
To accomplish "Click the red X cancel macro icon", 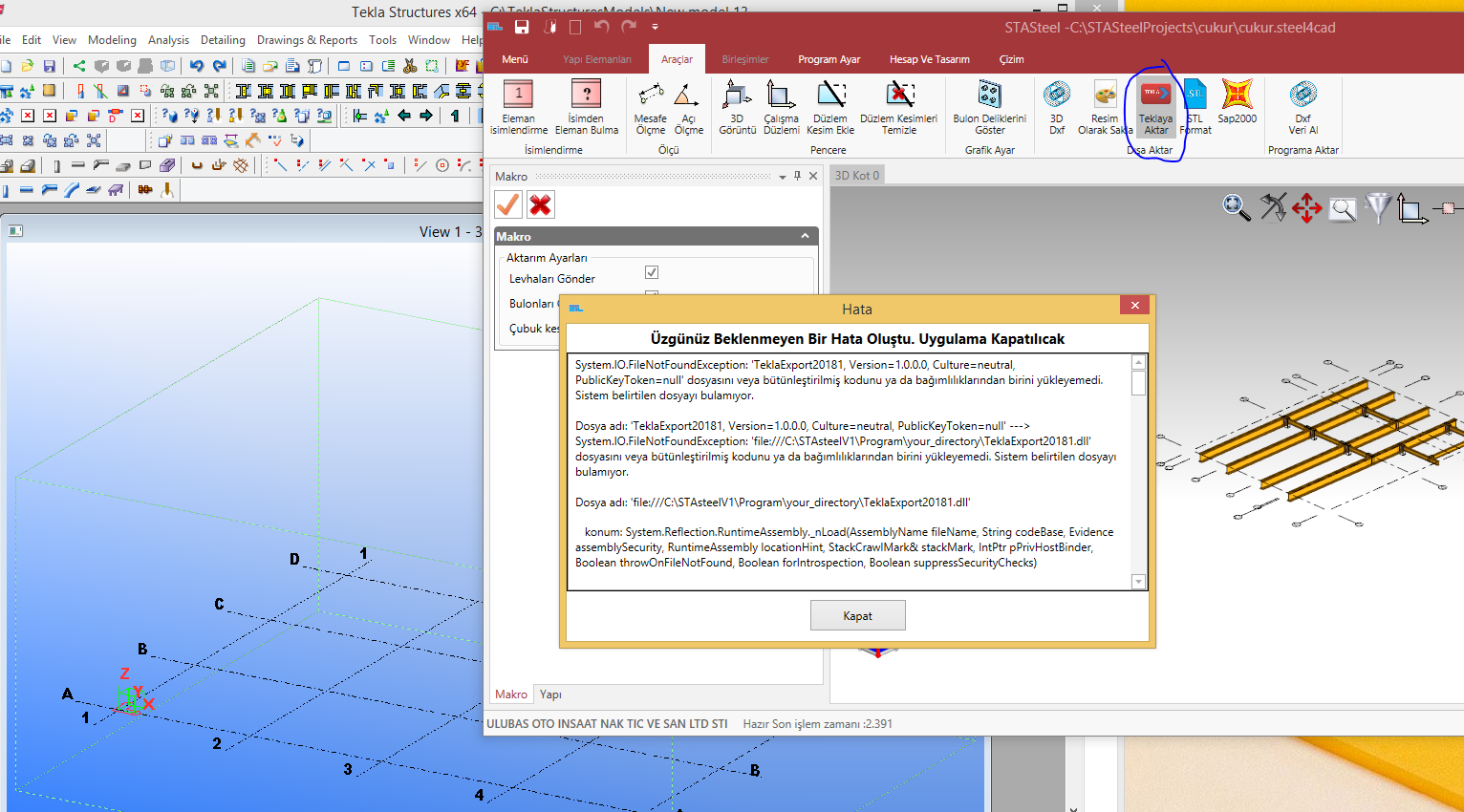I will point(540,204).
